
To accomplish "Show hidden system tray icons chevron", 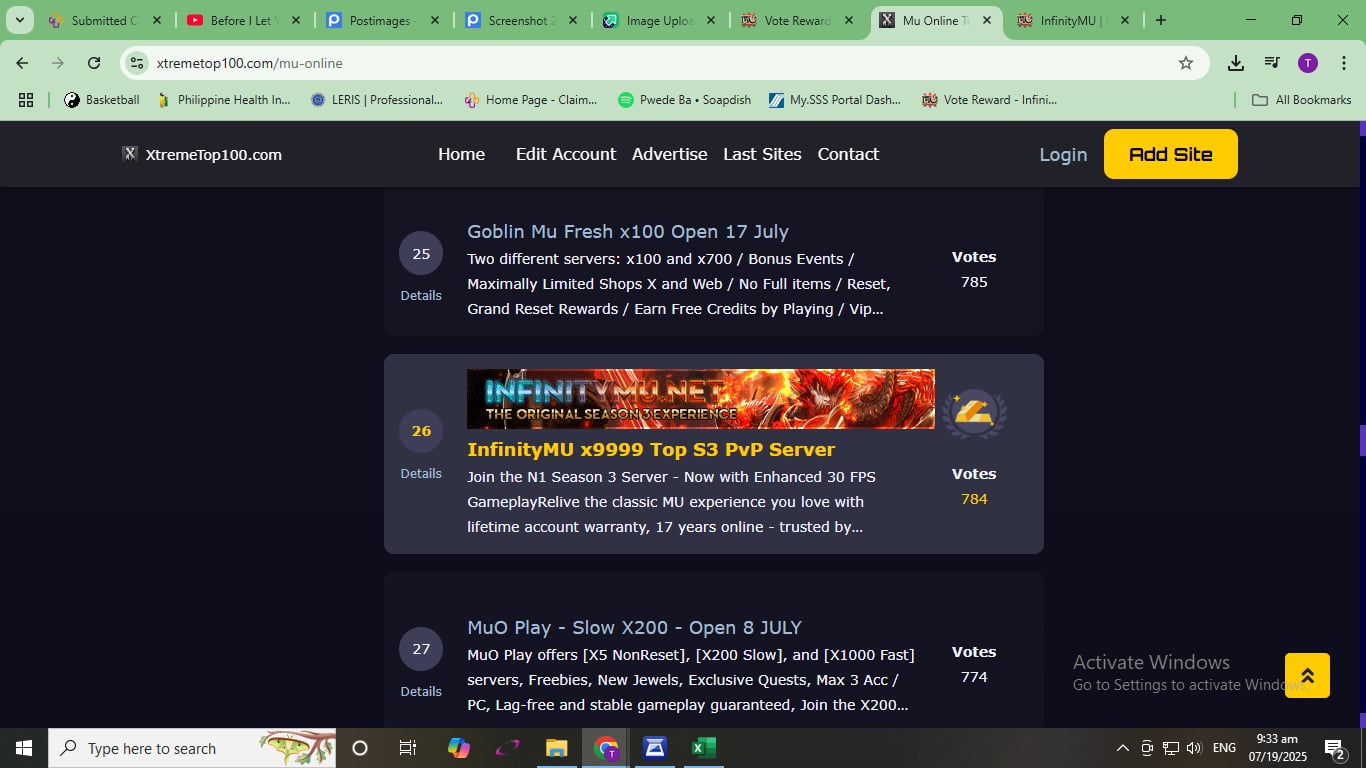I will coord(1122,748).
